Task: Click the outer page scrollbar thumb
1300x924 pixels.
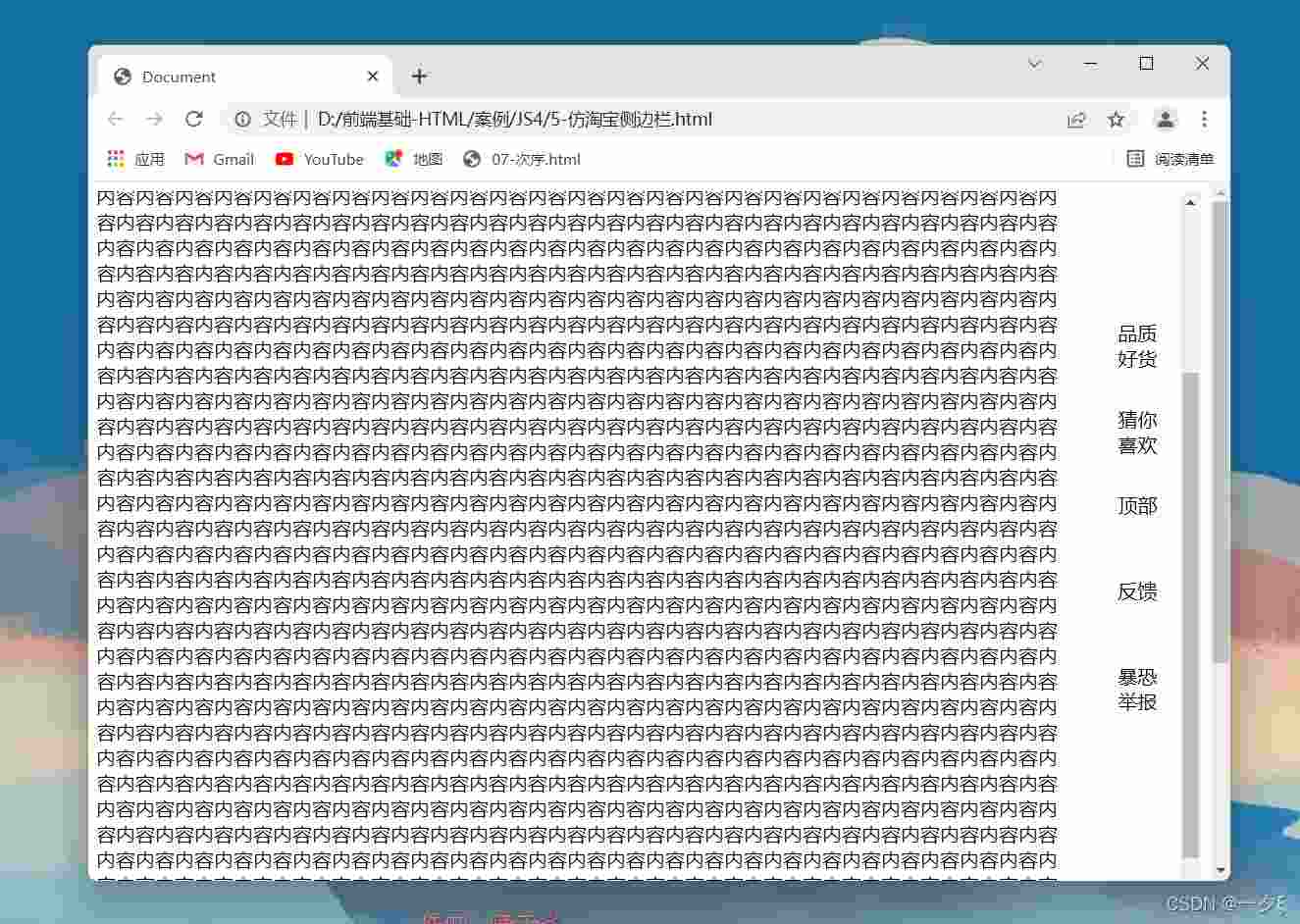Action: (x=1221, y=432)
